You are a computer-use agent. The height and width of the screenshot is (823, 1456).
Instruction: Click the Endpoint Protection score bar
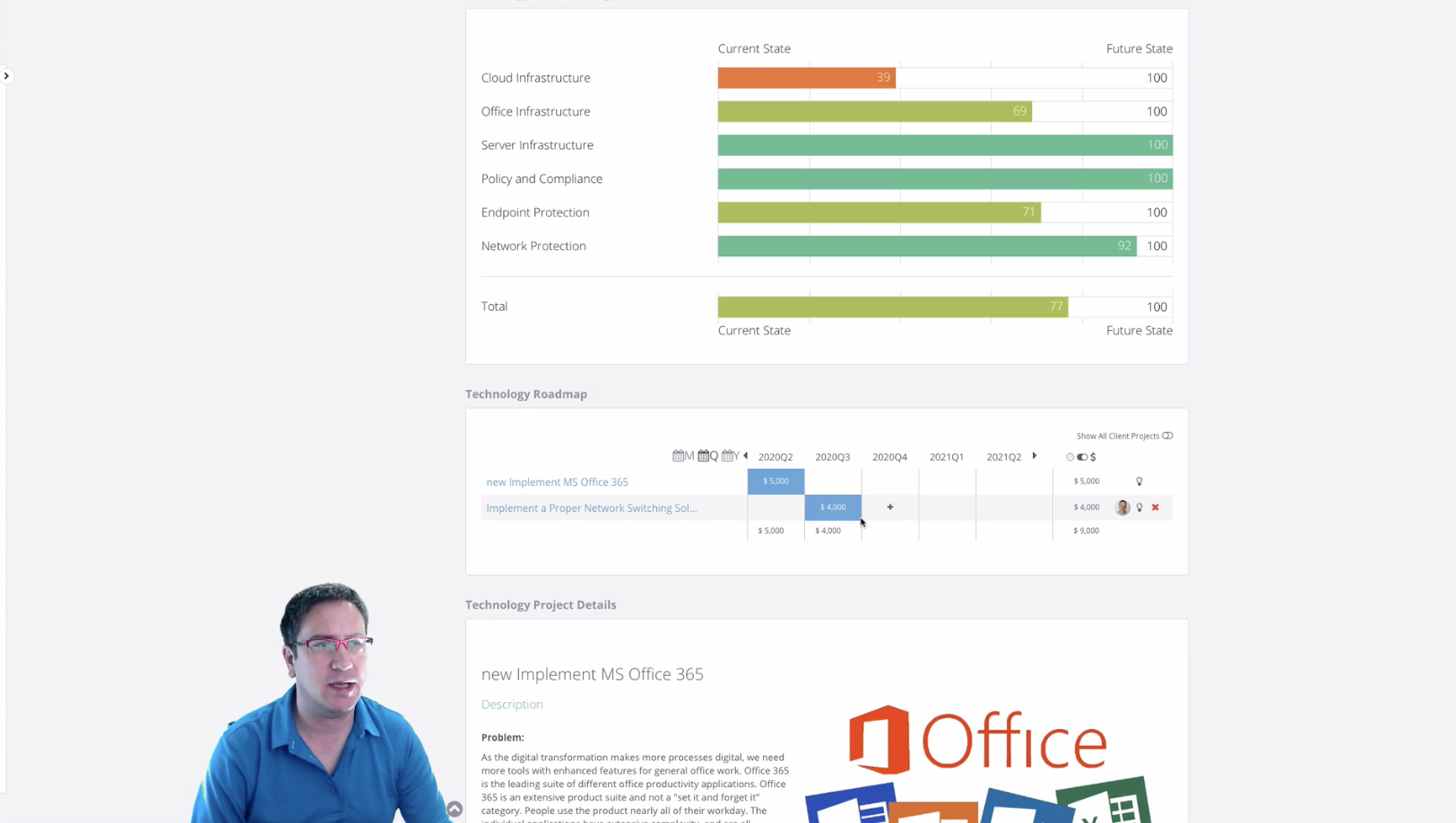(x=880, y=212)
